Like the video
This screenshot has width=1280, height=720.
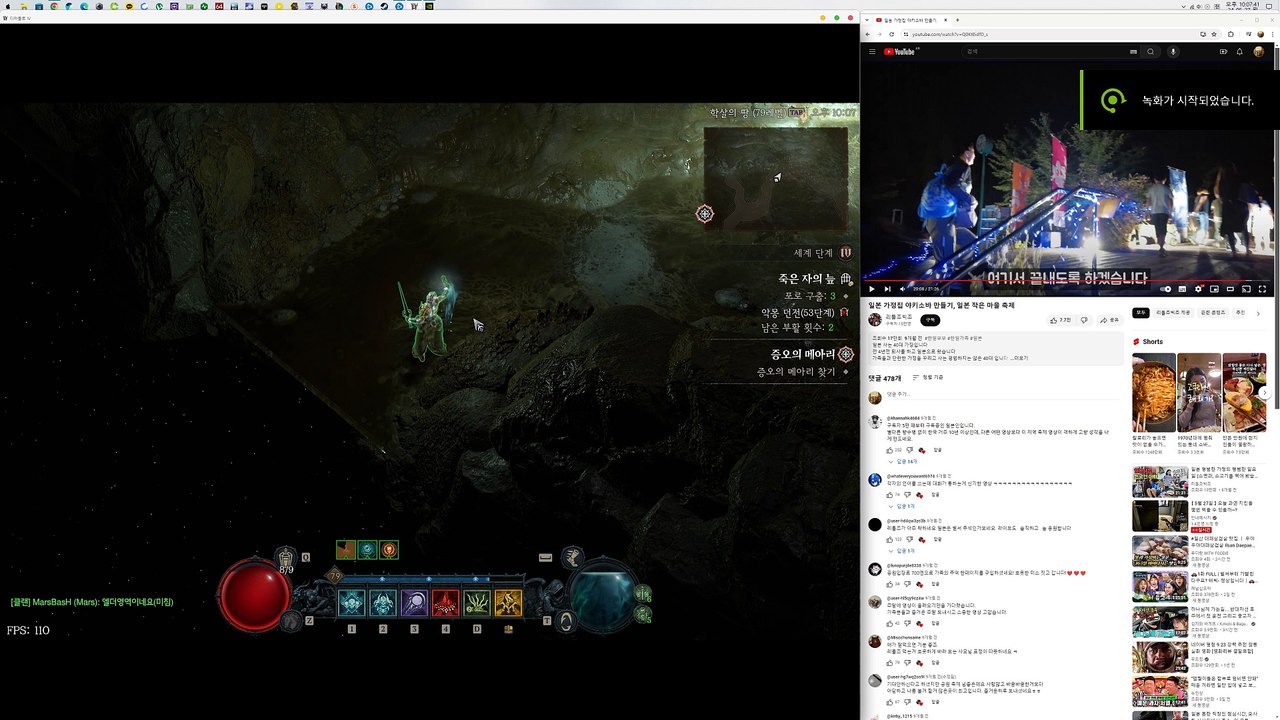point(1060,320)
